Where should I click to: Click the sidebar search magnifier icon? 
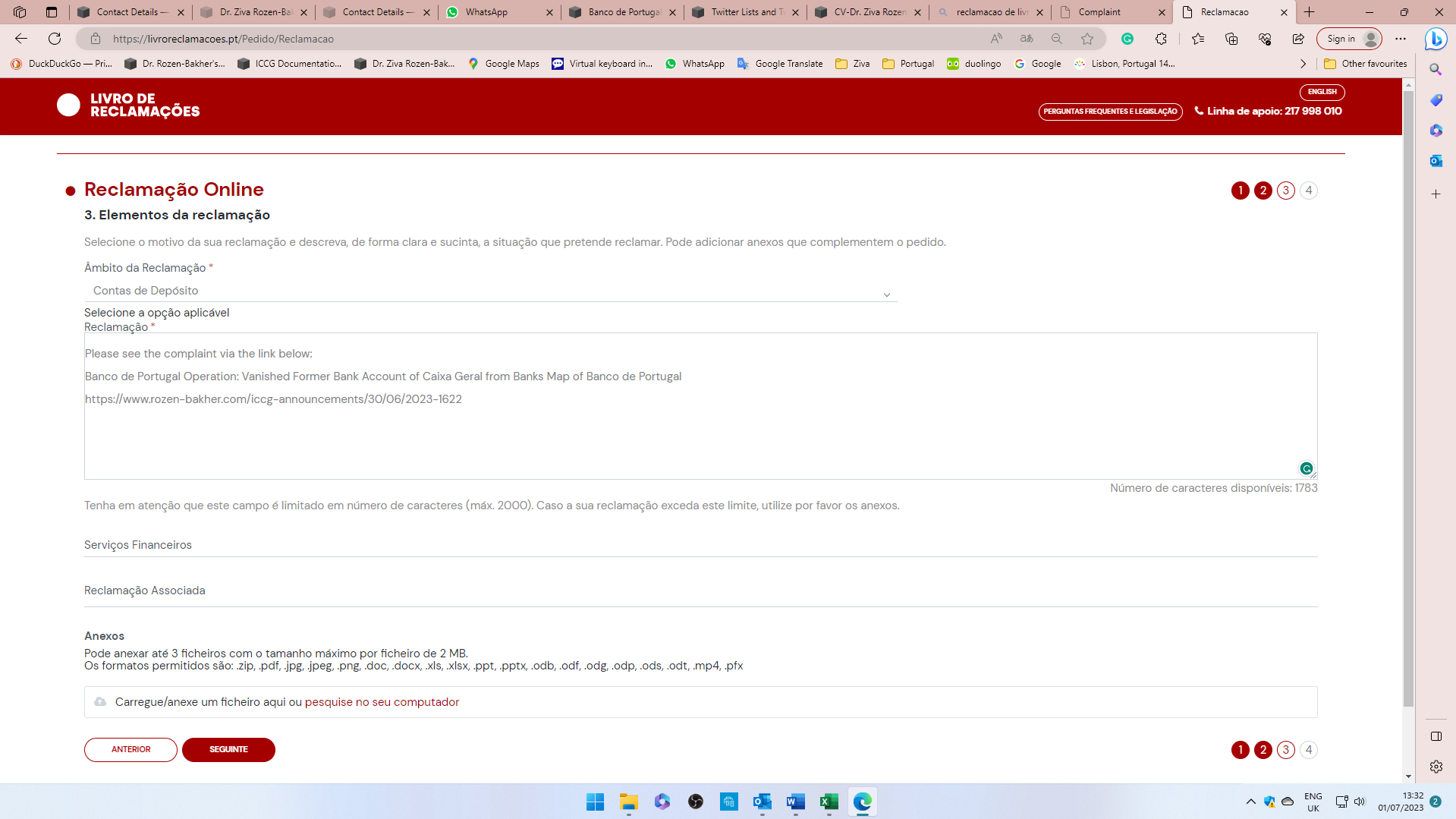pos(1436,70)
